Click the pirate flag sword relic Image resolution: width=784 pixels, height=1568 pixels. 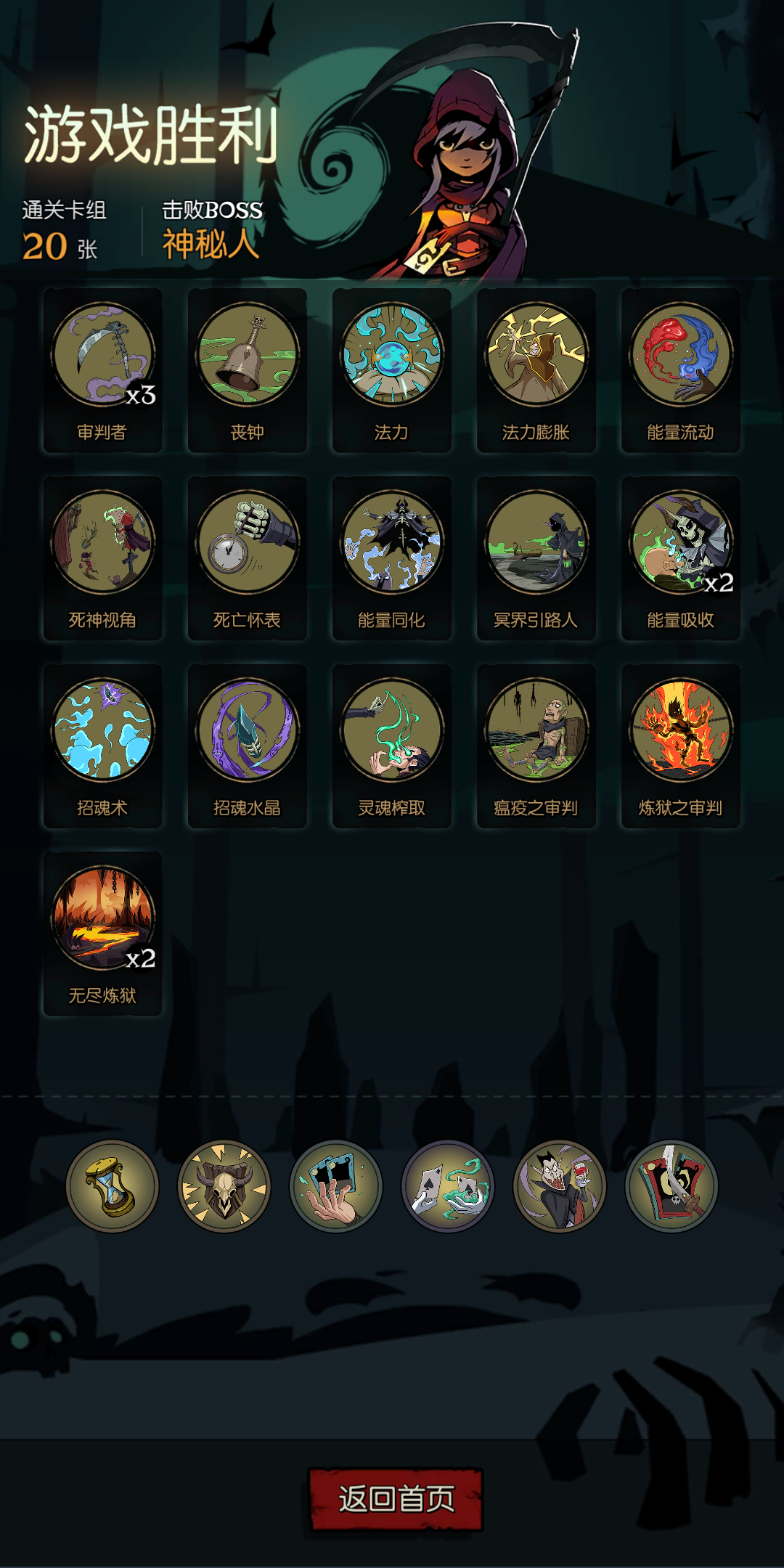click(671, 1186)
